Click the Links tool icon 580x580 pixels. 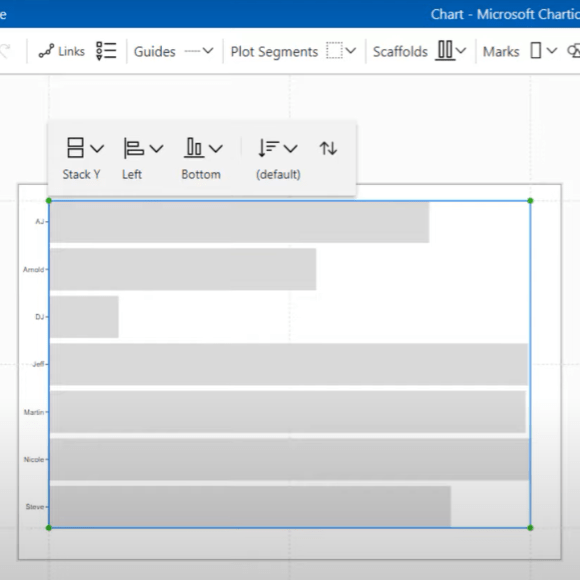coord(46,51)
